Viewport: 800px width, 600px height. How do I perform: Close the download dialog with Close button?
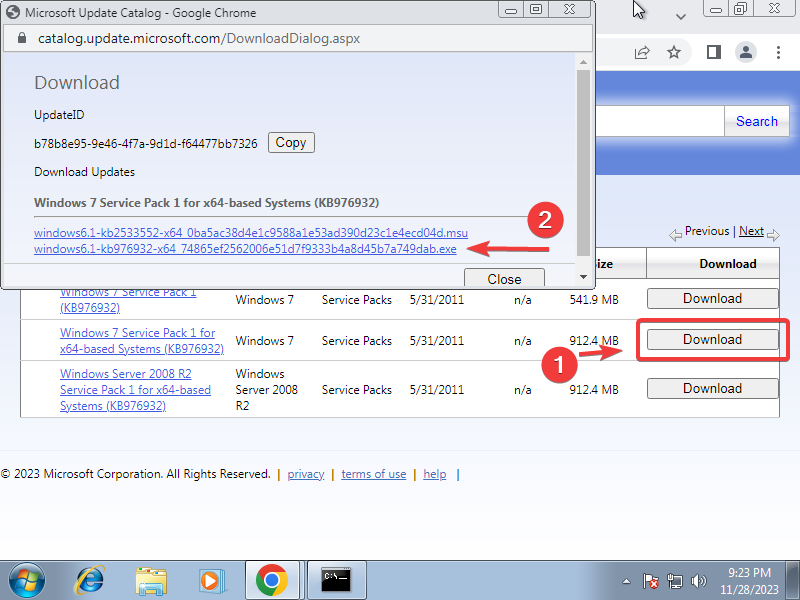coord(504,279)
